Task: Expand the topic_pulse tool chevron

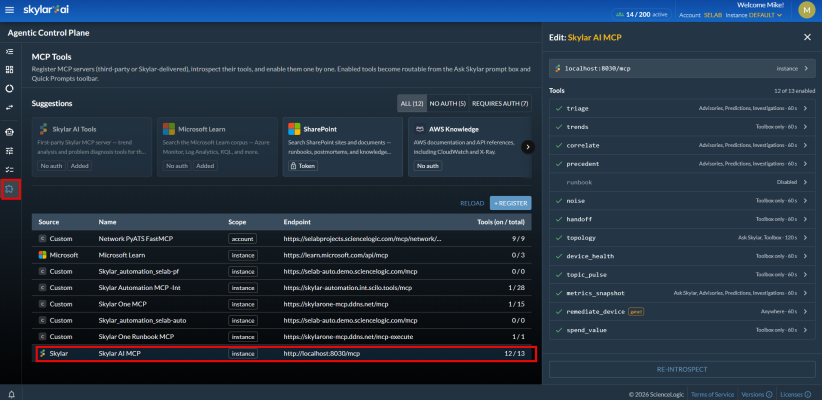Action: [805, 275]
